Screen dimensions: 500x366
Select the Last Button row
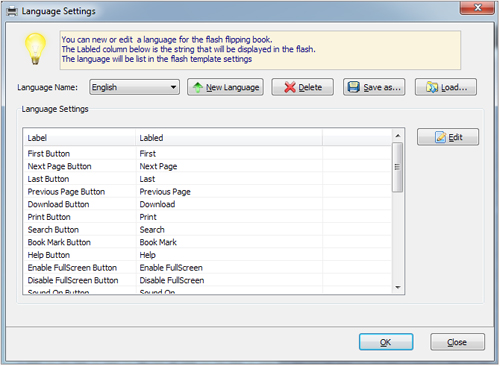coord(207,179)
